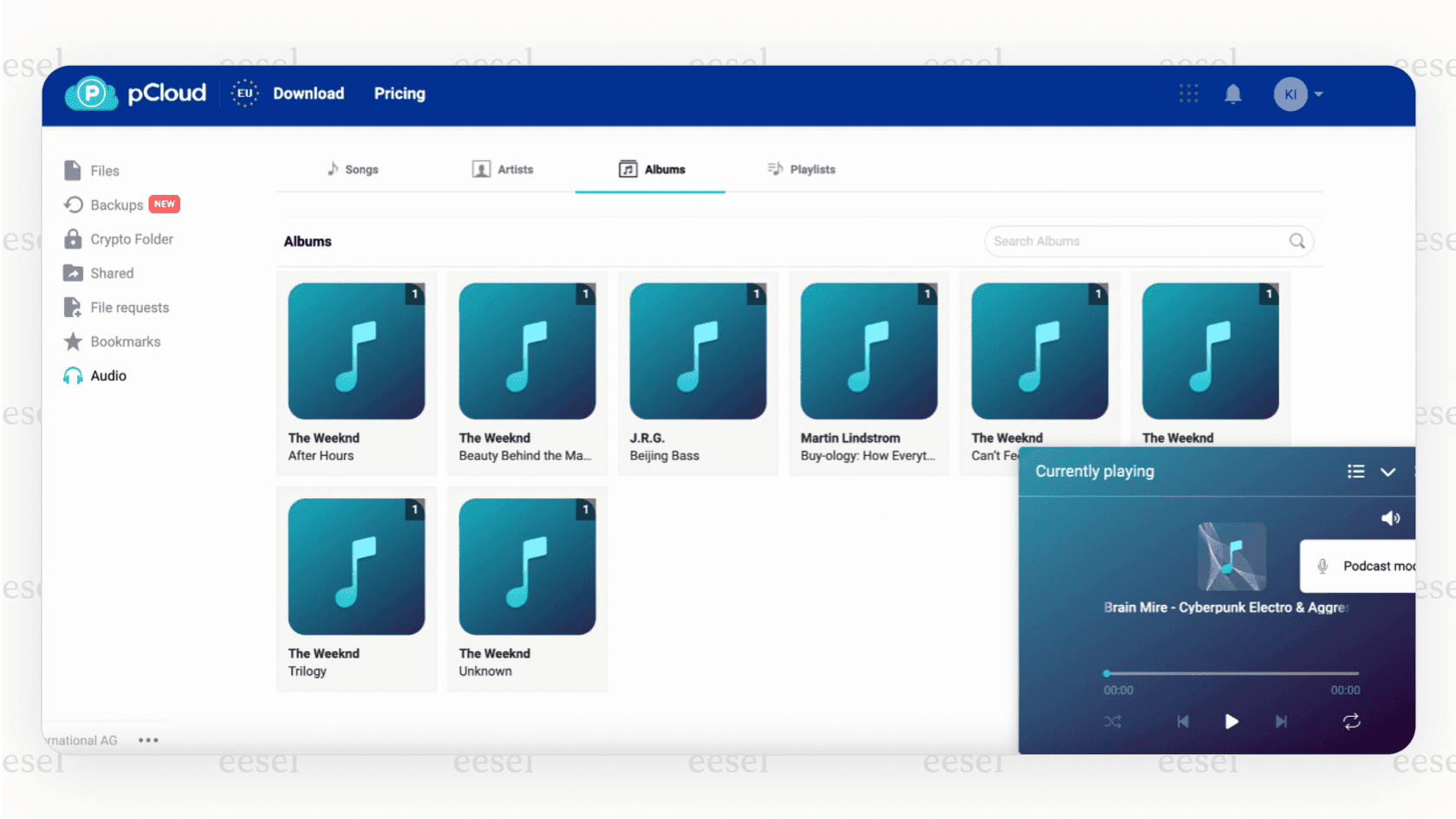Enable shuffle in the music player
The height and width of the screenshot is (819, 1456).
point(1113,721)
